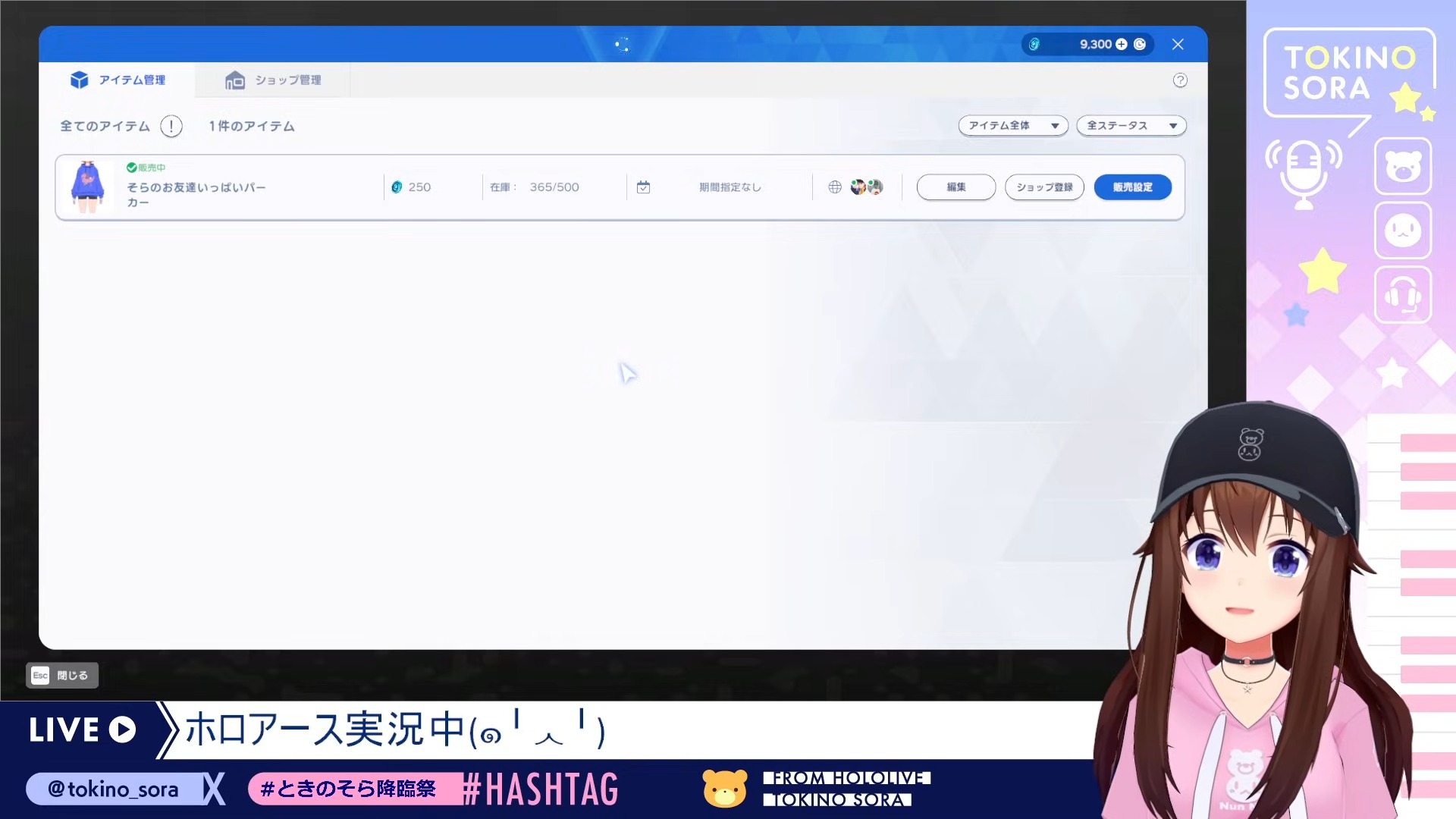Click the ショップ登録 button
This screenshot has height=819, width=1456.
pyautogui.click(x=1044, y=187)
